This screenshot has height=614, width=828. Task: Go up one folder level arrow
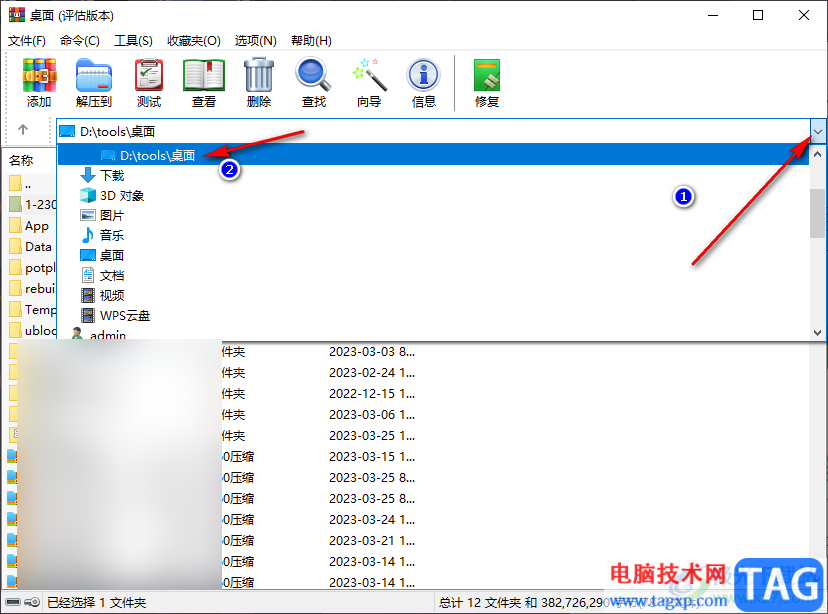(23, 129)
